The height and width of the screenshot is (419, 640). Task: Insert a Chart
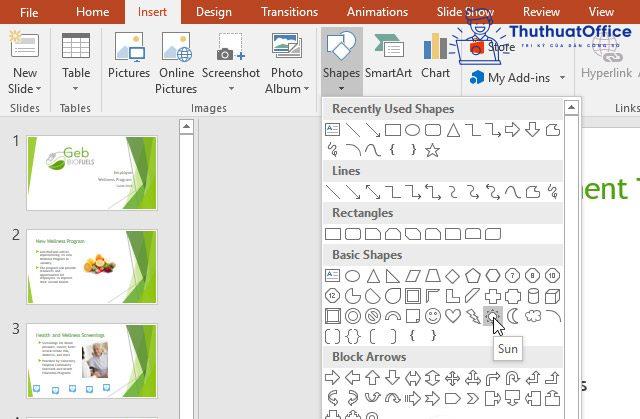[x=436, y=55]
